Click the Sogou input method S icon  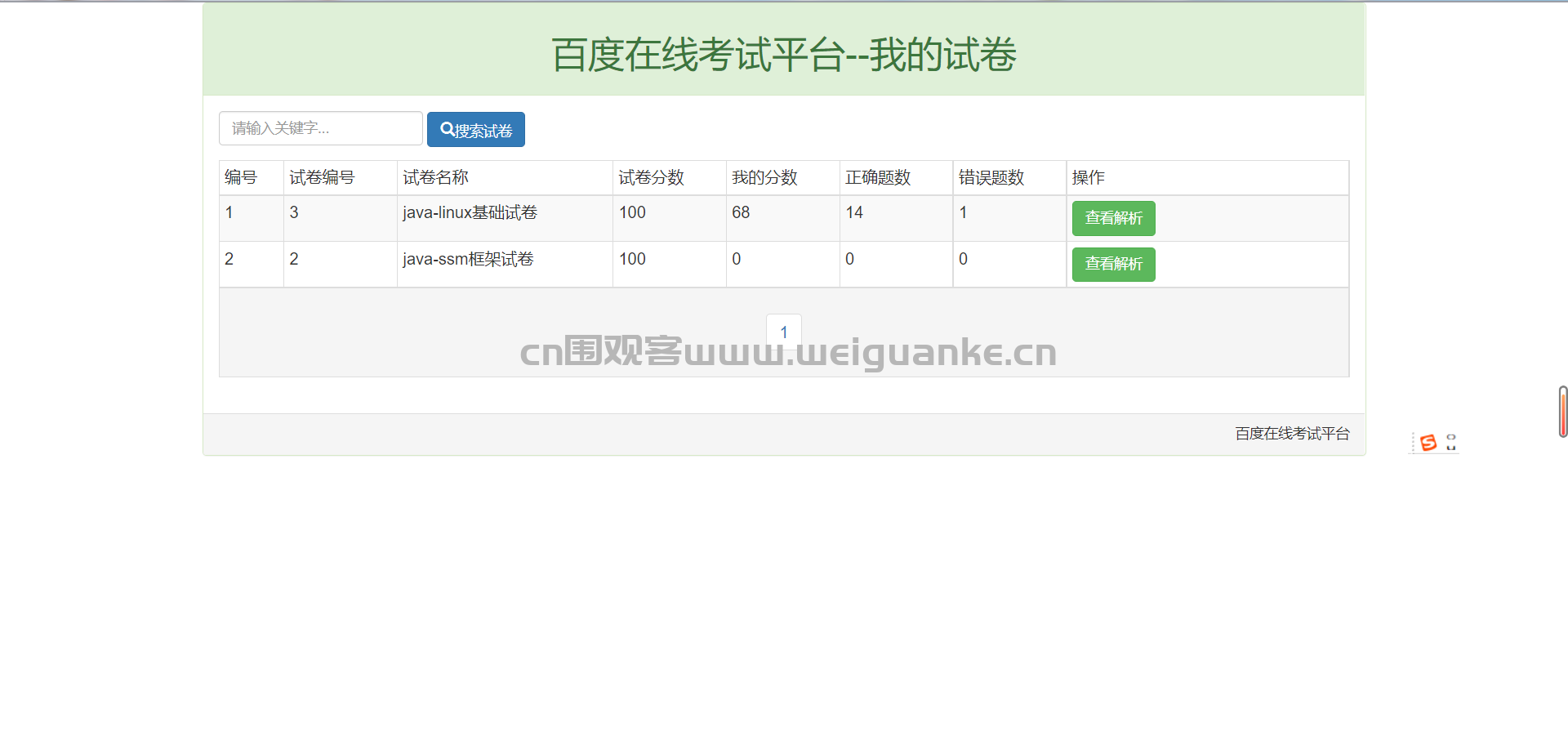pos(1428,443)
